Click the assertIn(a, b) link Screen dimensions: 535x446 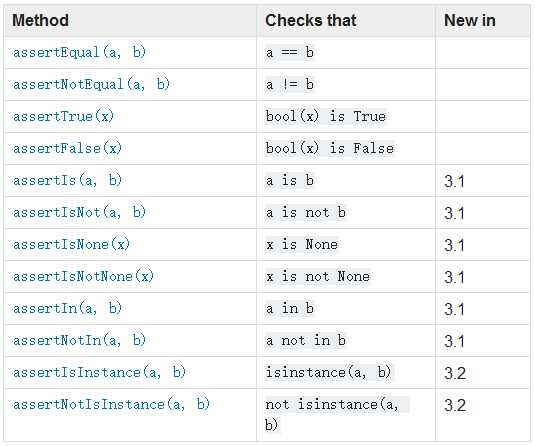tap(68, 308)
